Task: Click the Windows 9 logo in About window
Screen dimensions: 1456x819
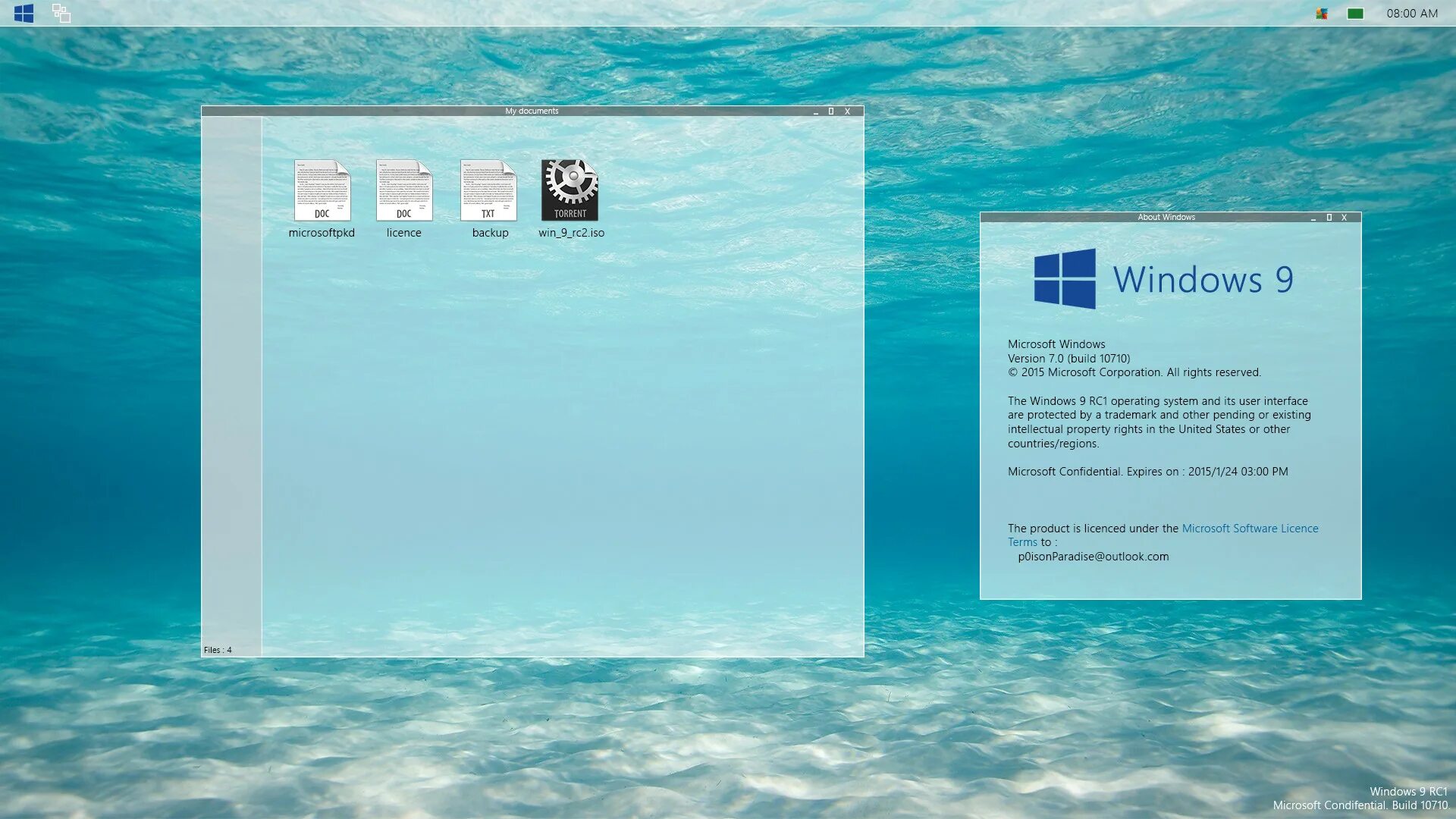Action: click(x=1065, y=279)
